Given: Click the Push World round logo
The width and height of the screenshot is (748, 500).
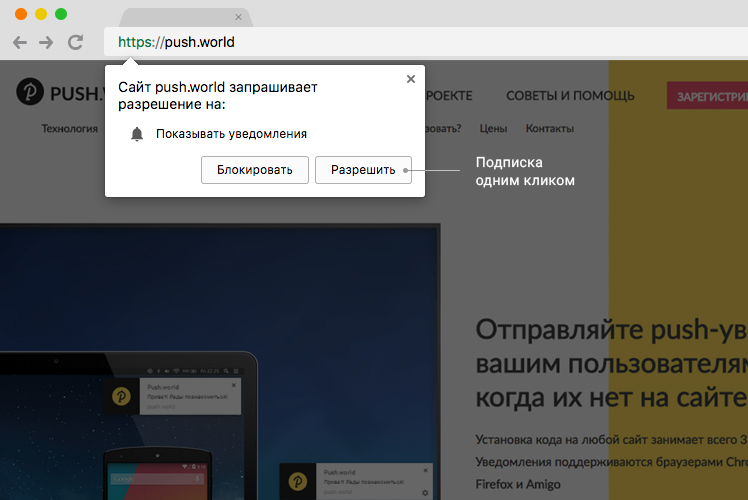Looking at the screenshot, I should [x=30, y=92].
